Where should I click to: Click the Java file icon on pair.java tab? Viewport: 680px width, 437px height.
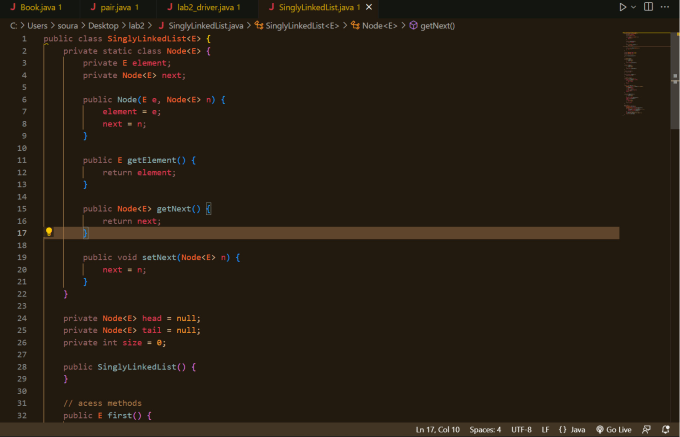[x=93, y=7]
